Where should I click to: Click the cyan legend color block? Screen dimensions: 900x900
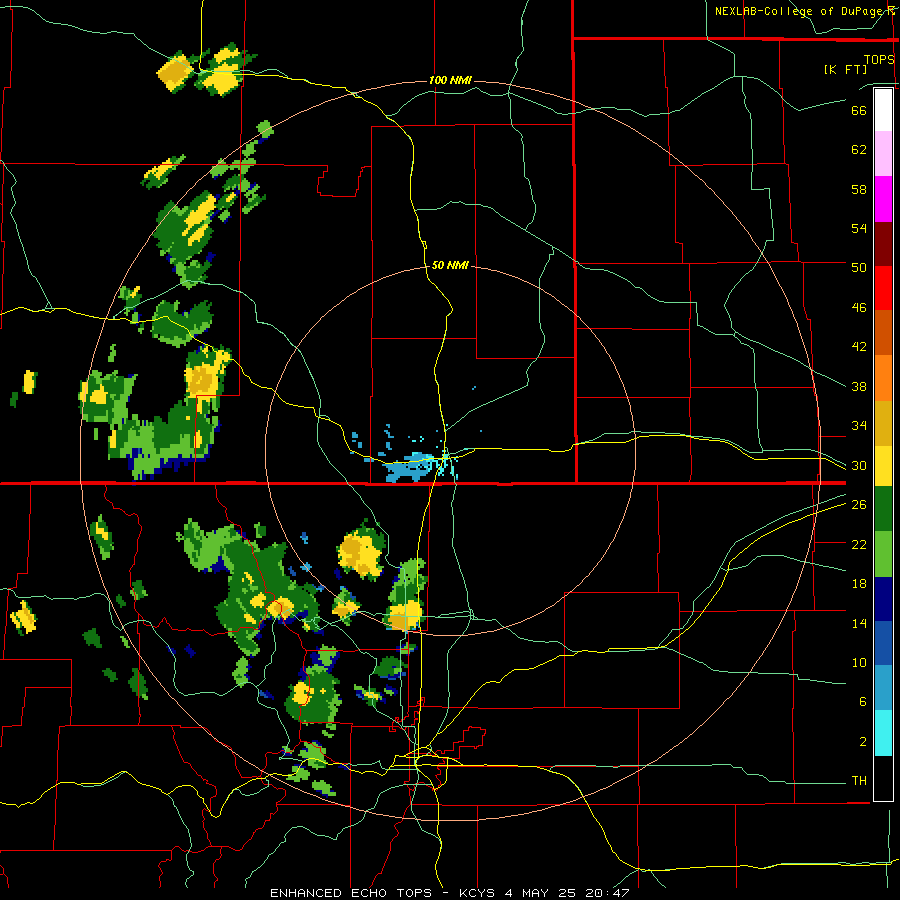click(883, 733)
